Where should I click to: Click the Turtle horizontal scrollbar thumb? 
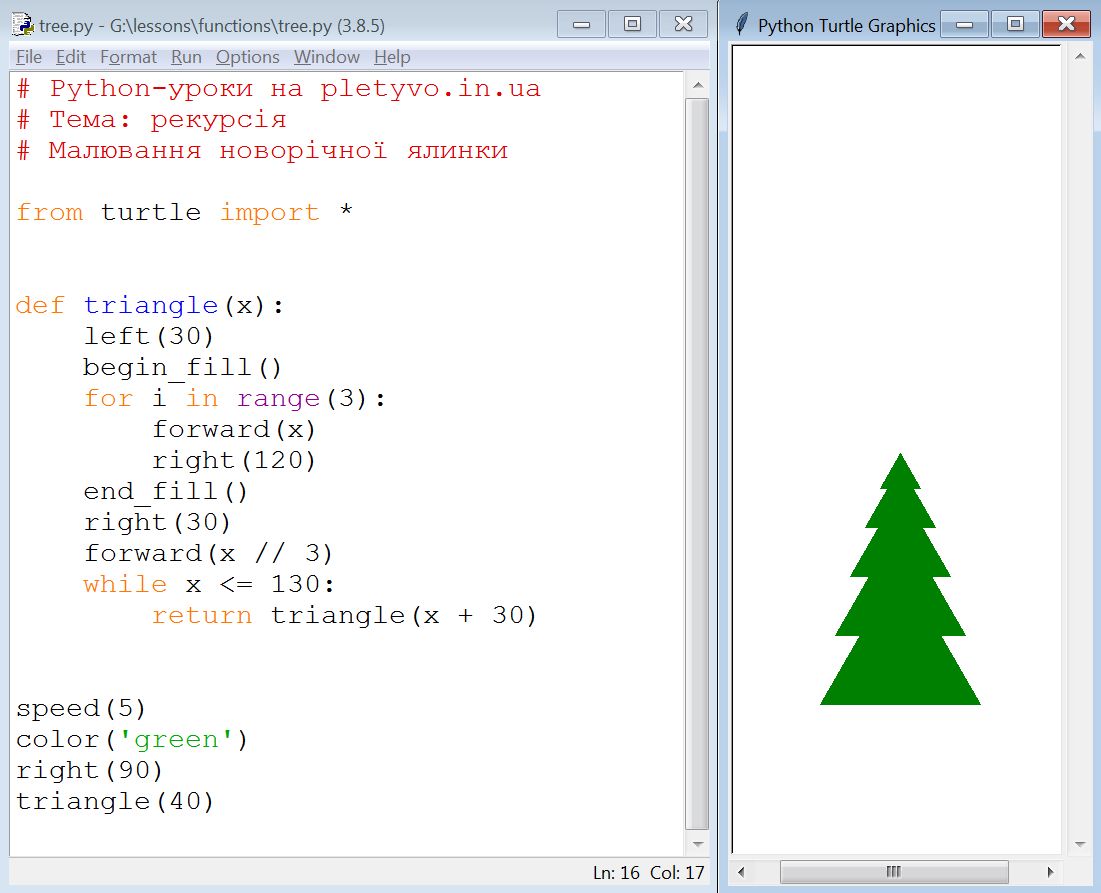pyautogui.click(x=894, y=872)
